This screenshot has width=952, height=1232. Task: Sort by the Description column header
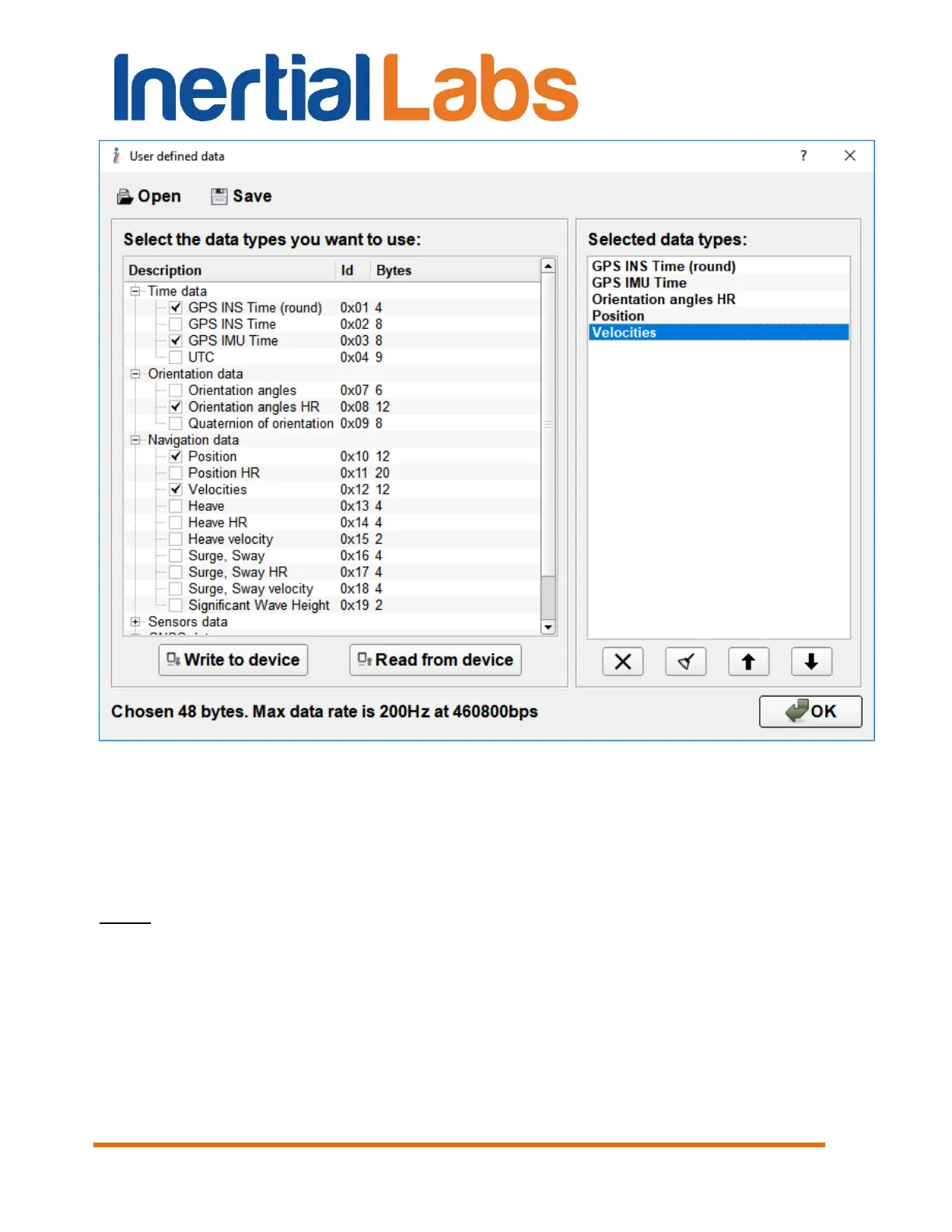click(229, 270)
